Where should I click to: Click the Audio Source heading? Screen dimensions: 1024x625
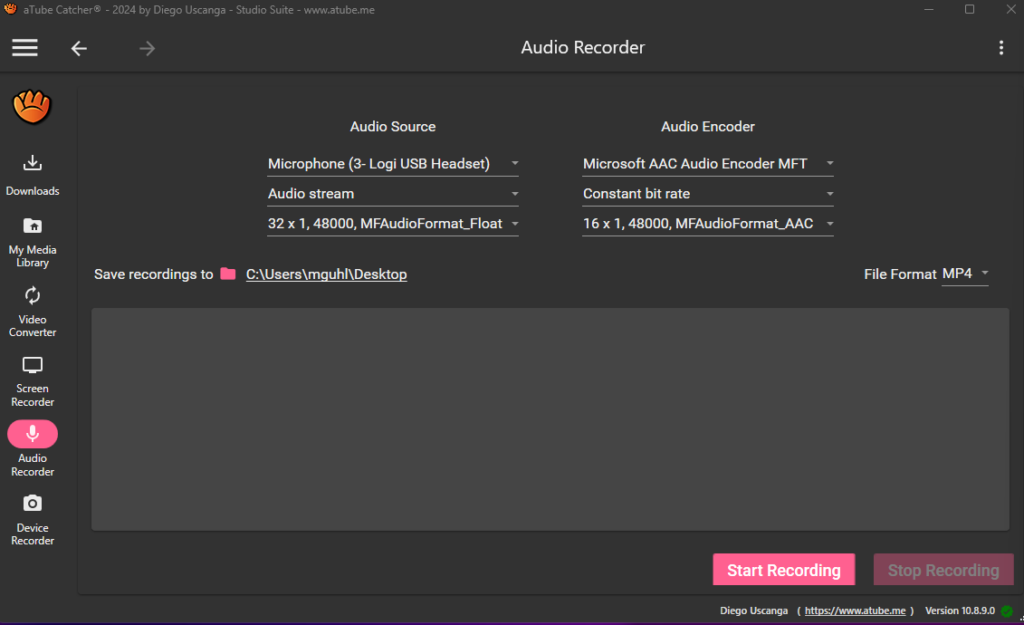coord(392,127)
